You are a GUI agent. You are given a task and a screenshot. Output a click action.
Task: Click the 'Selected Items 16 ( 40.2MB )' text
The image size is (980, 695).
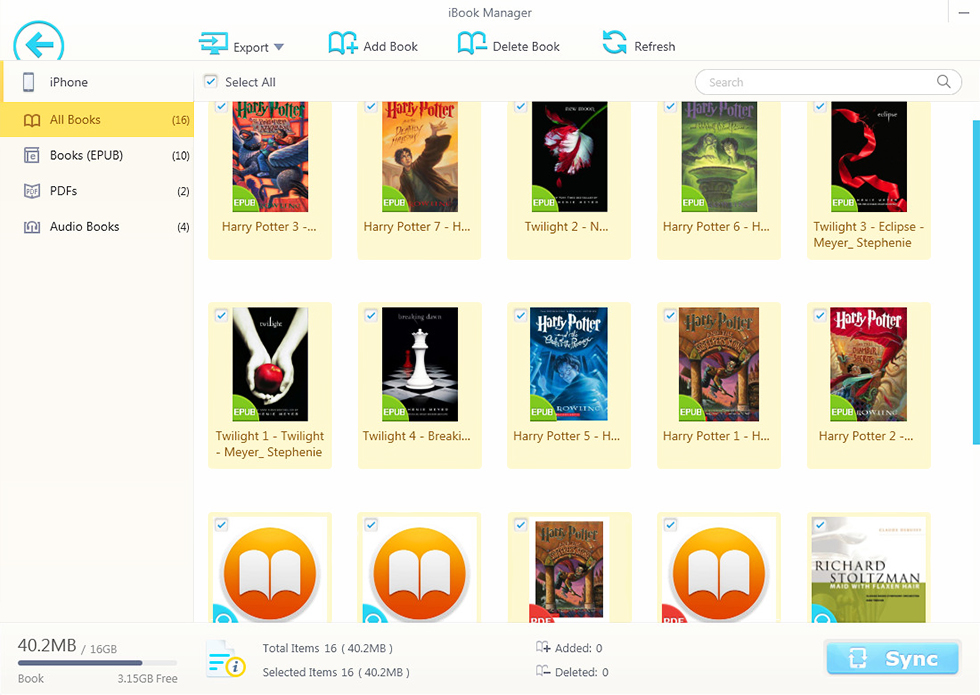336,672
